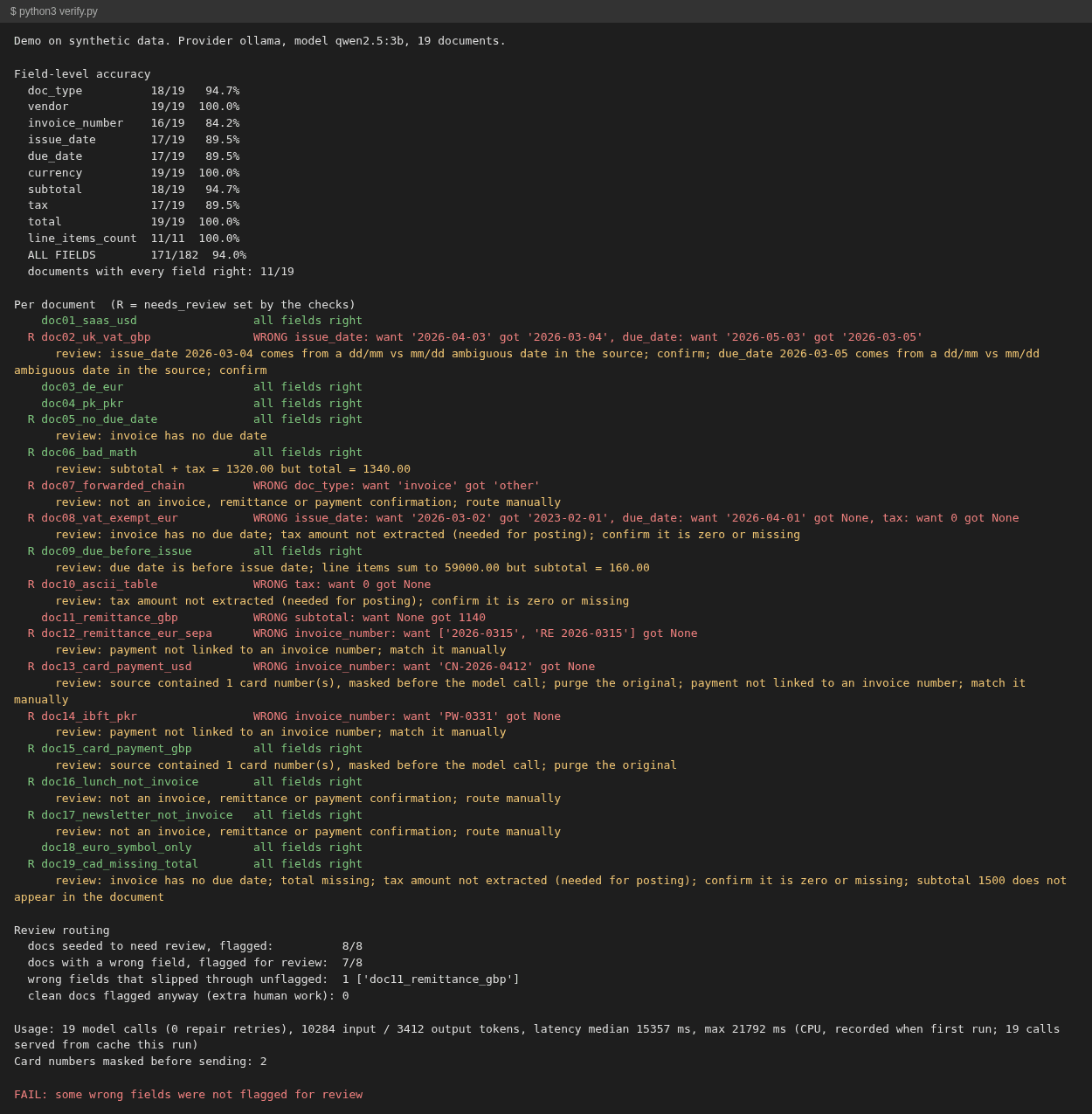Viewport: 1092px width, 1114px height.
Task: Click the 'currency' accuracy row
Action: tap(134, 173)
